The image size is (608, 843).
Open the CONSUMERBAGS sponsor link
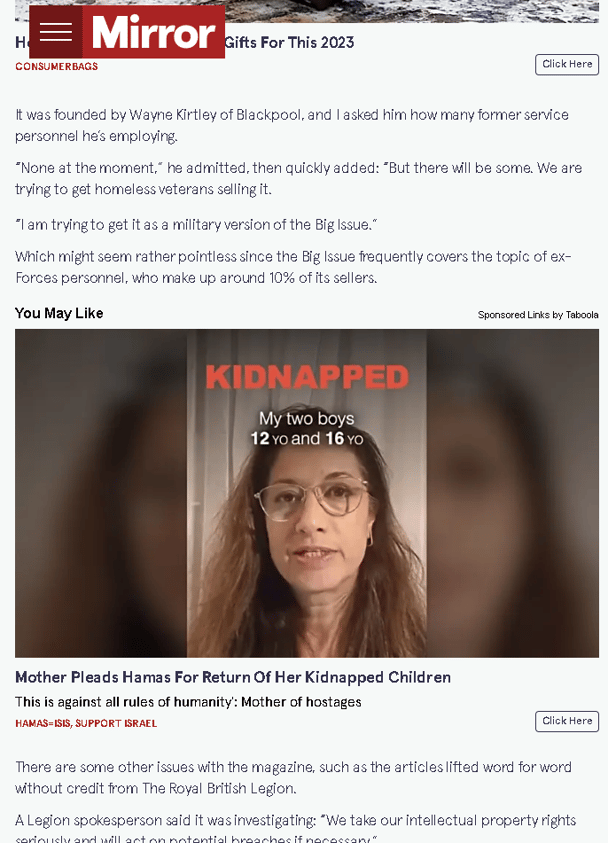56,67
